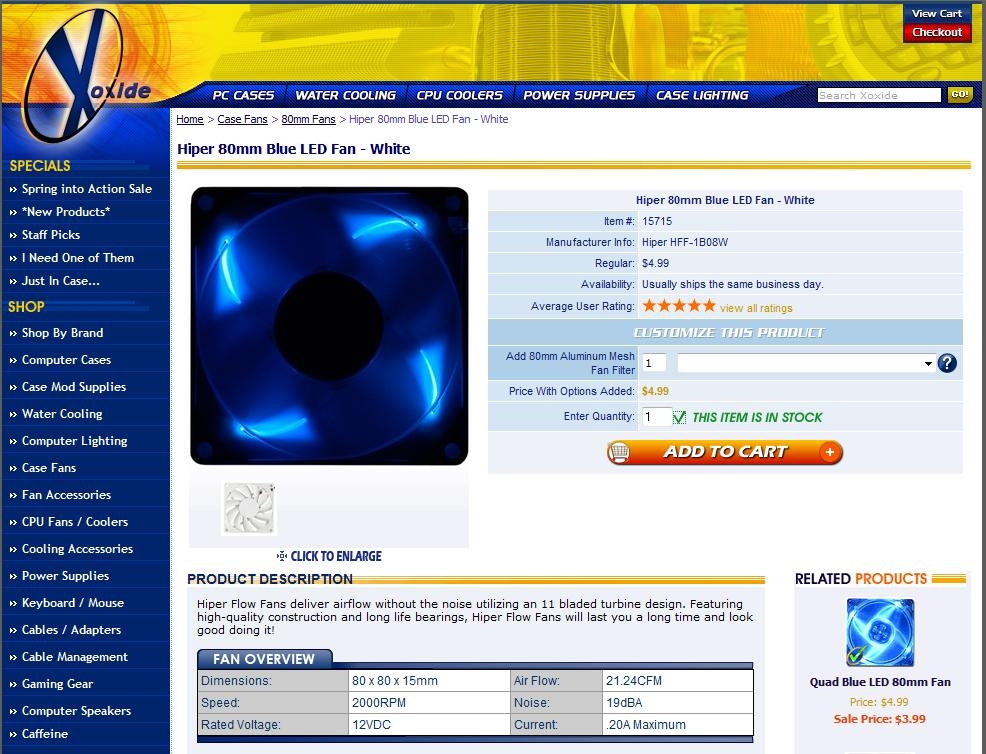Click Sale Price: $3.99 text
The width and height of the screenshot is (986, 754).
point(880,719)
